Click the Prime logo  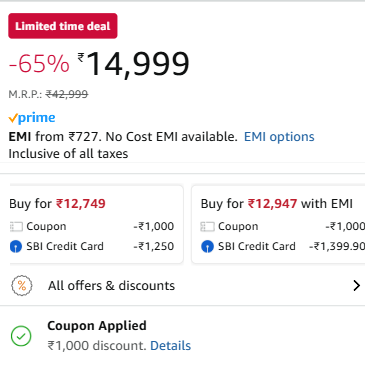tap(32, 118)
